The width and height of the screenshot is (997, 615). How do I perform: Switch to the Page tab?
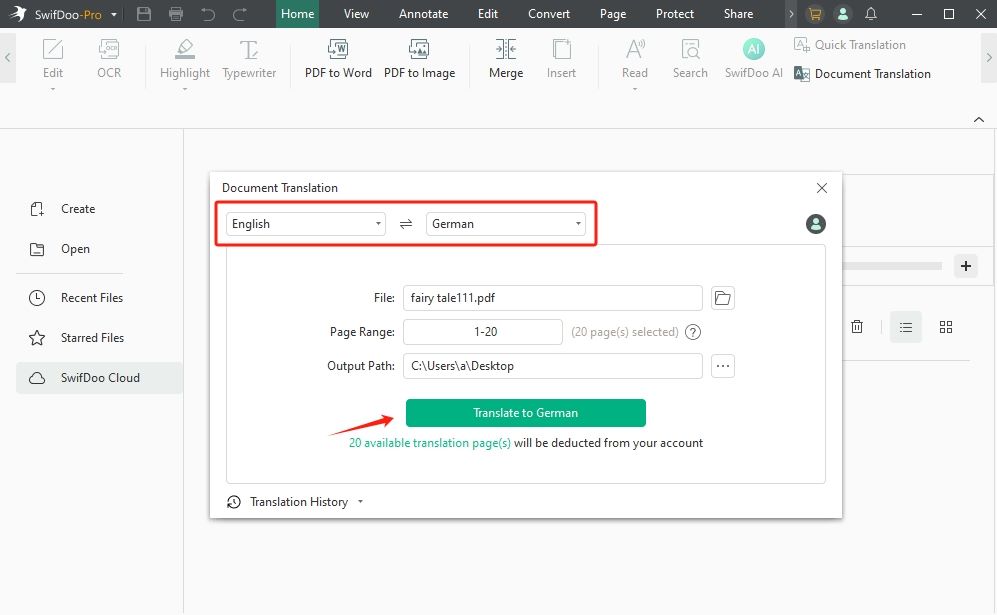[x=613, y=14]
